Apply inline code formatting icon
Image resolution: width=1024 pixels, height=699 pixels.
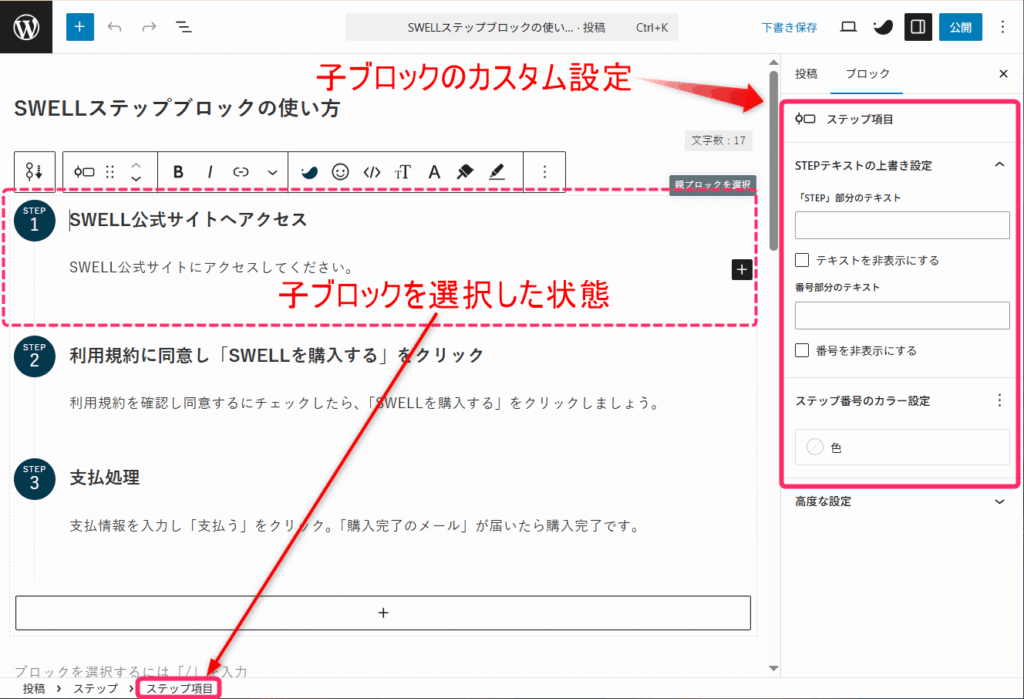pyautogui.click(x=372, y=172)
